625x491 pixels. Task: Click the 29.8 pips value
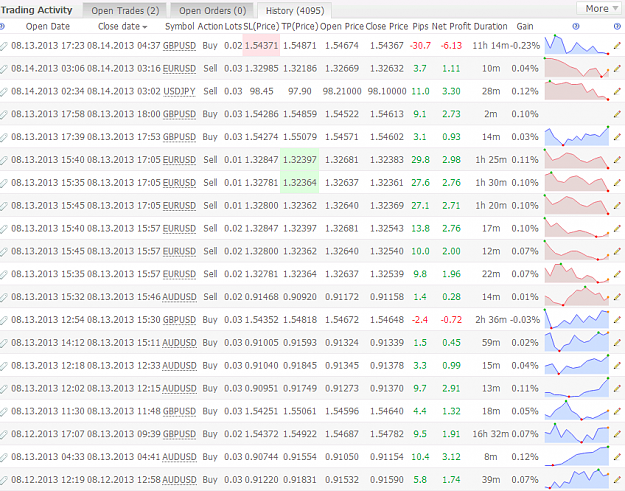(x=420, y=160)
